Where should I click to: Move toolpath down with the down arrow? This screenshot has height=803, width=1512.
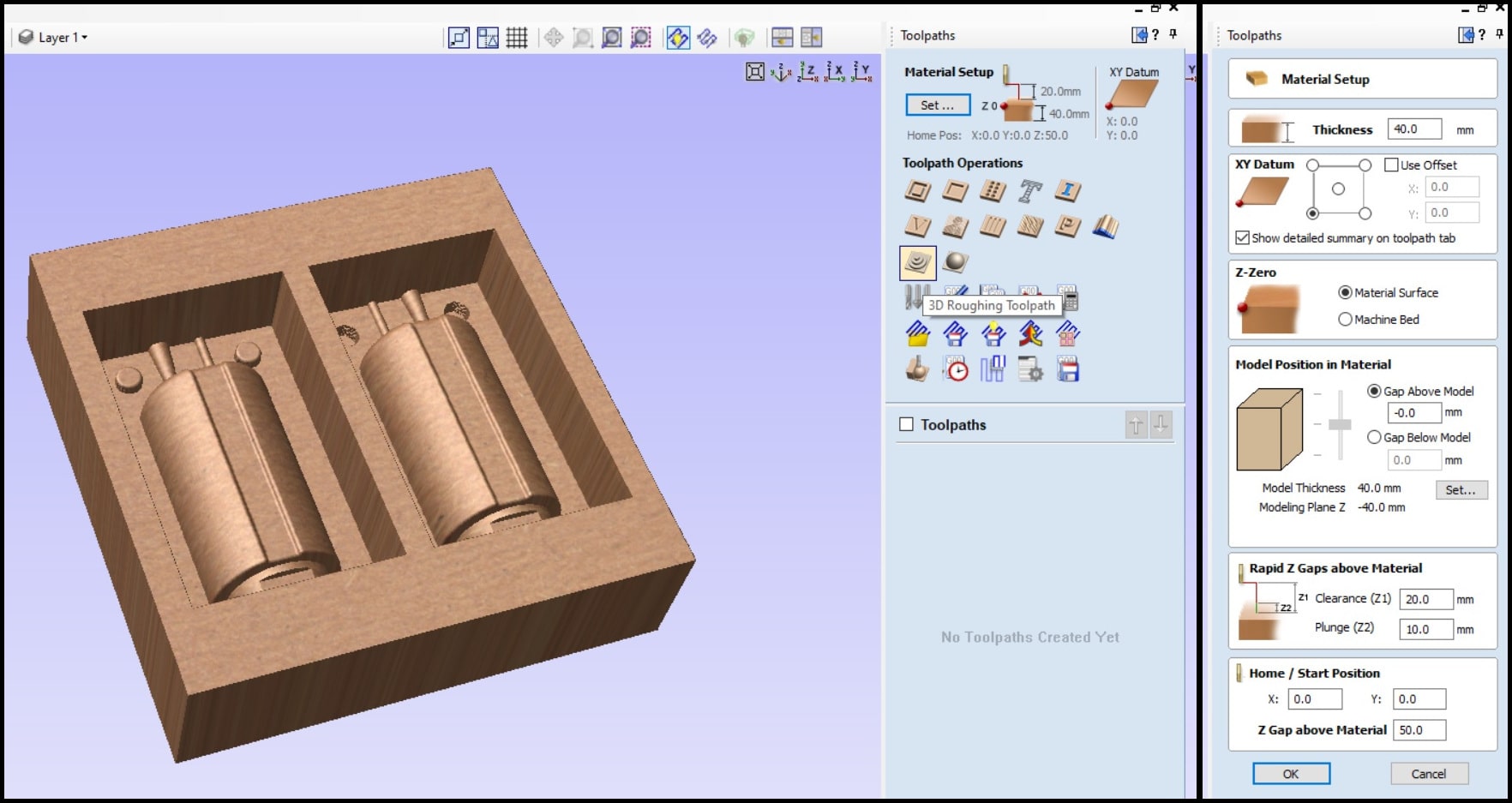click(1161, 424)
